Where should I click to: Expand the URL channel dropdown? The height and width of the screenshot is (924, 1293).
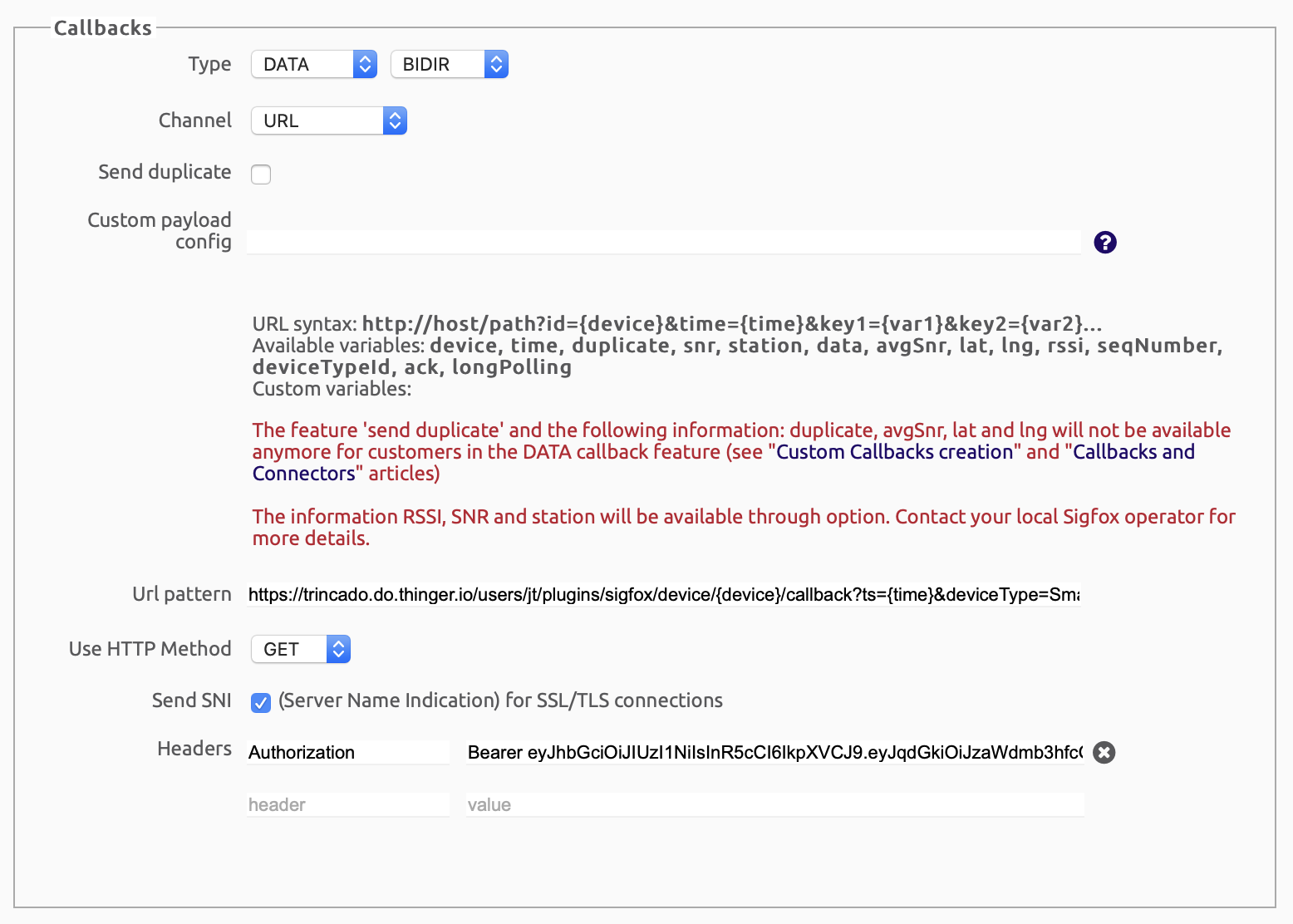[328, 120]
